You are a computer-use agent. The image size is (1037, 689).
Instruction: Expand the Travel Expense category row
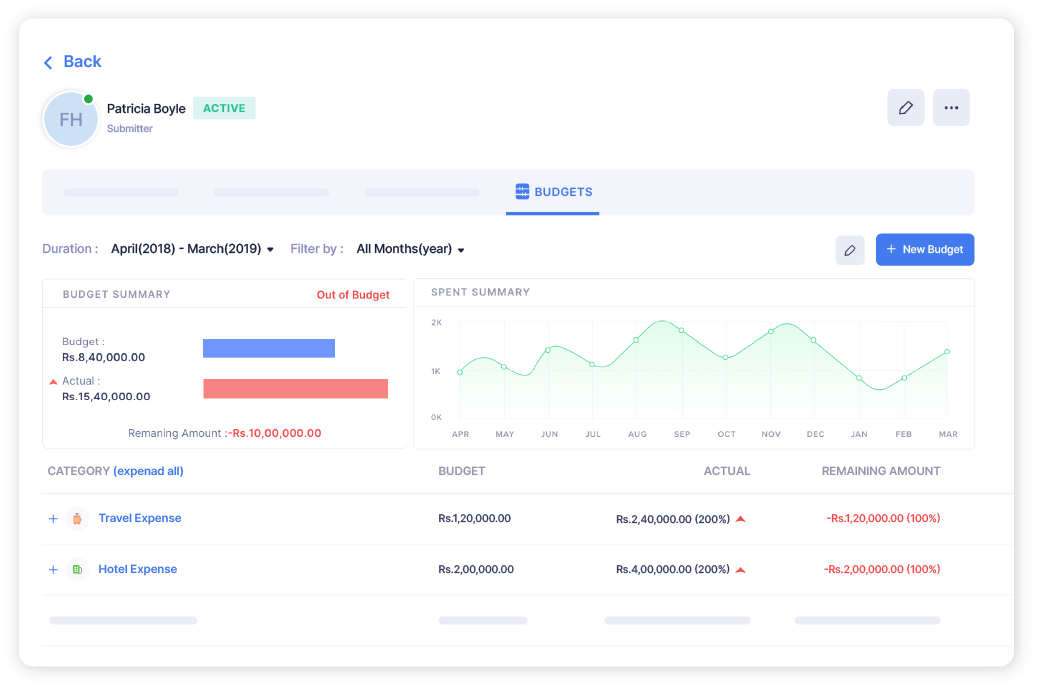click(x=52, y=518)
